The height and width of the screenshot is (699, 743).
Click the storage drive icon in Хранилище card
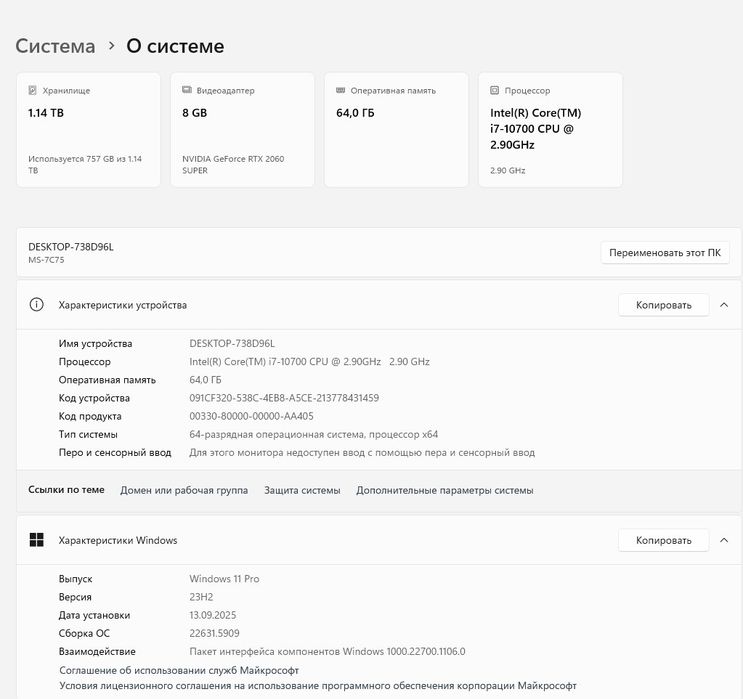[32, 90]
